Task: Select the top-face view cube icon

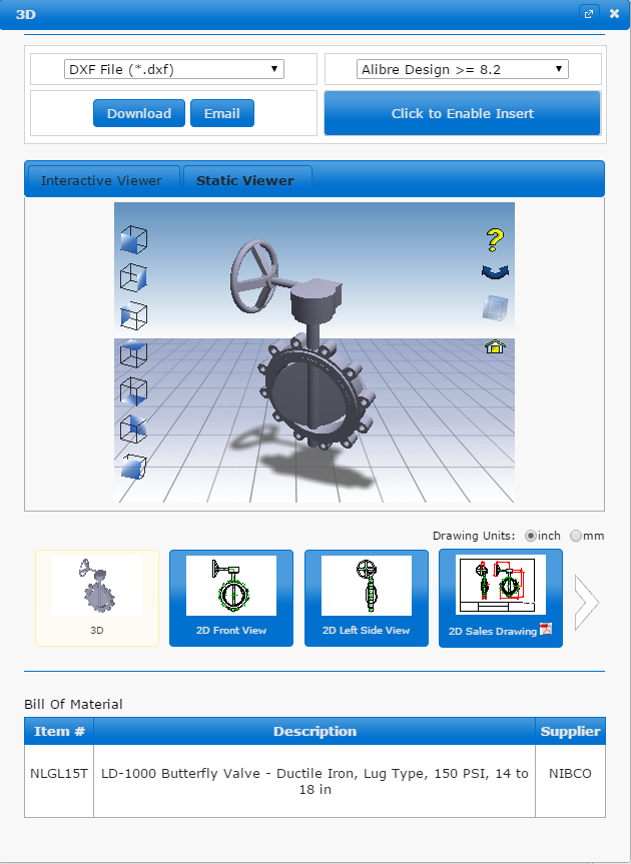Action: tap(133, 353)
